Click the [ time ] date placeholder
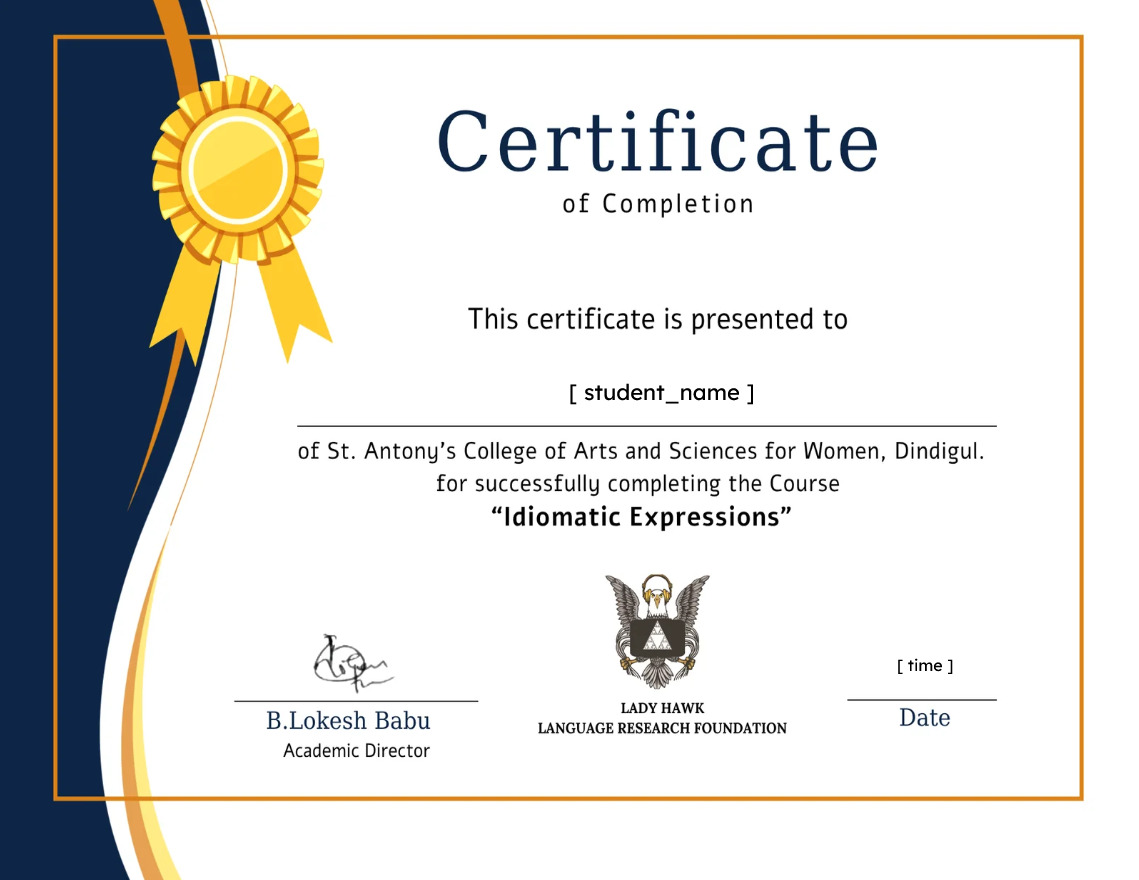 point(925,666)
